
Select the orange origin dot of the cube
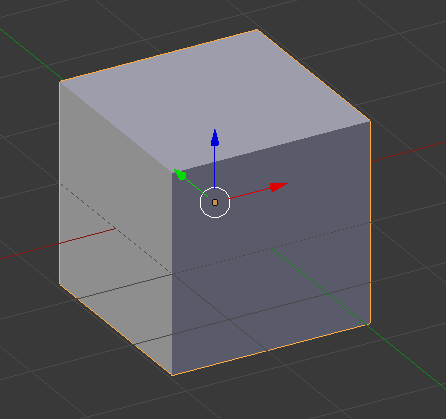tap(215, 202)
